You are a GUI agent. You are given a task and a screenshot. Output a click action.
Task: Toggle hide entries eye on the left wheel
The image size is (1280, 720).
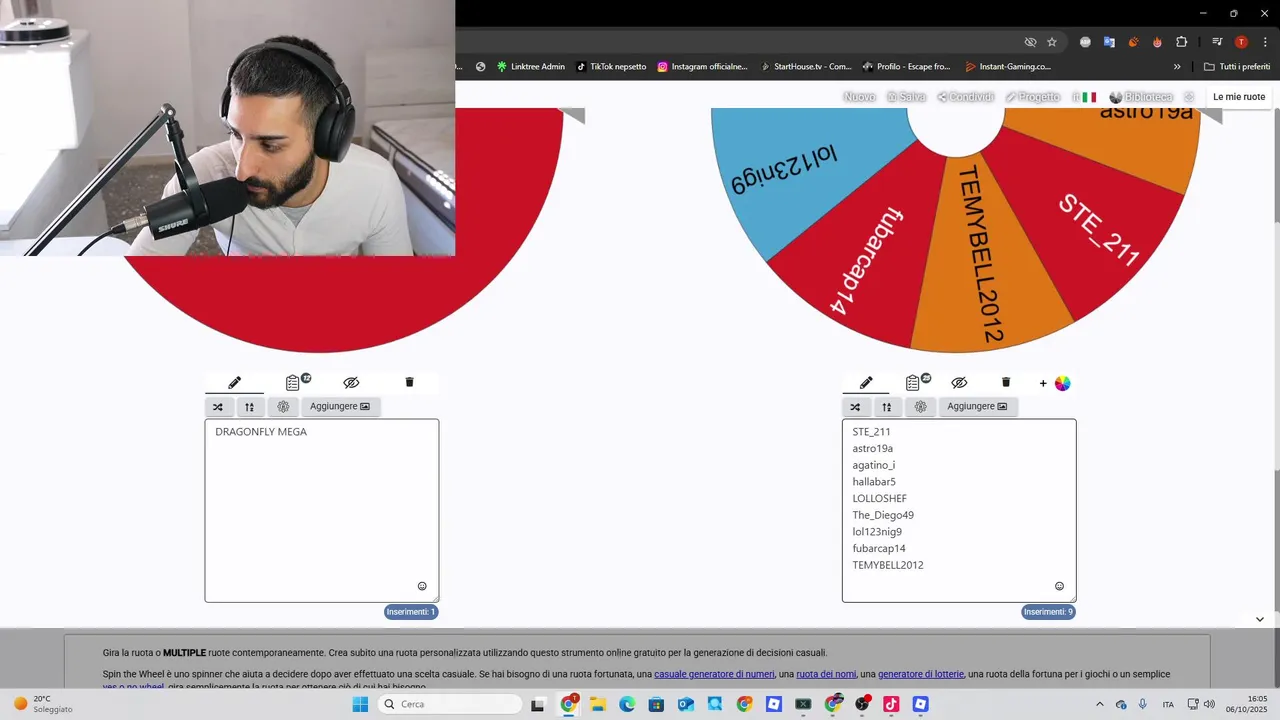[351, 383]
